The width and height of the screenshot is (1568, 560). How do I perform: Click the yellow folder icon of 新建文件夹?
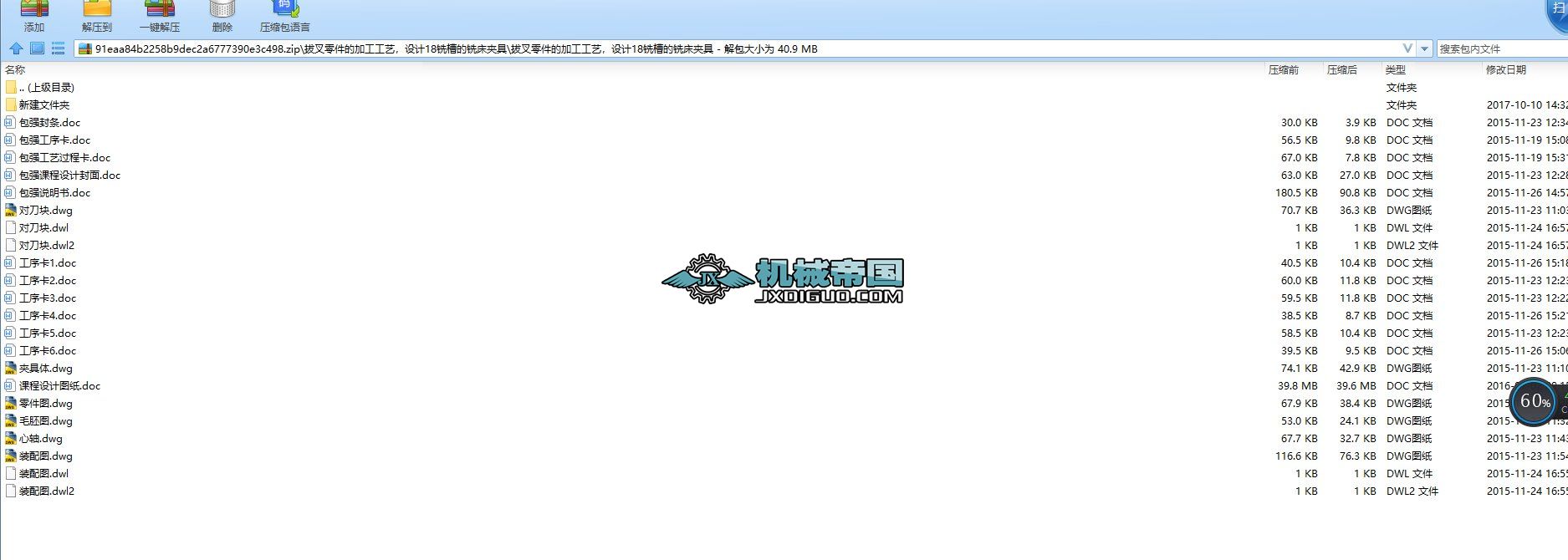click(x=11, y=104)
